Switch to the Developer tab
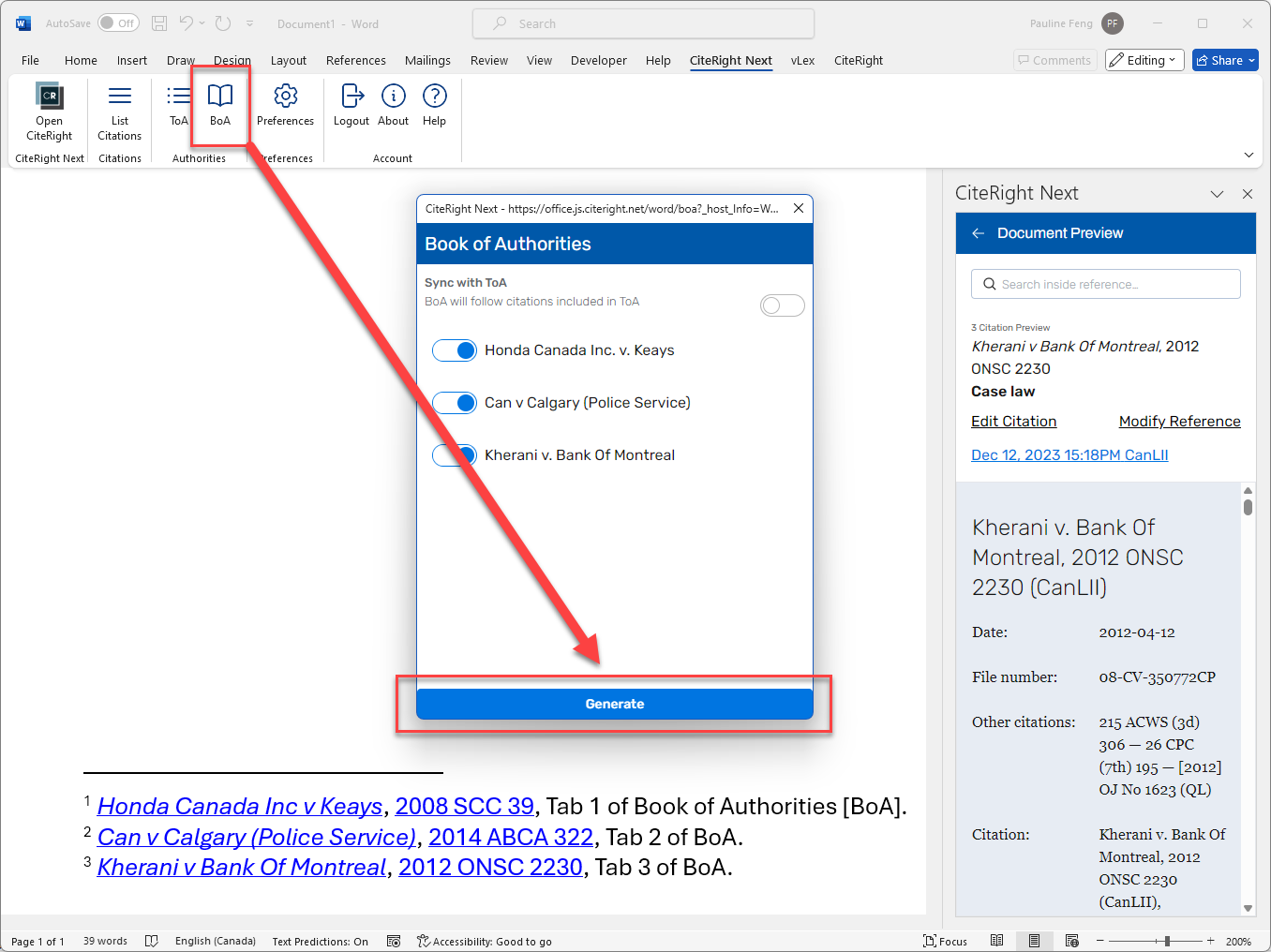 pos(599,60)
